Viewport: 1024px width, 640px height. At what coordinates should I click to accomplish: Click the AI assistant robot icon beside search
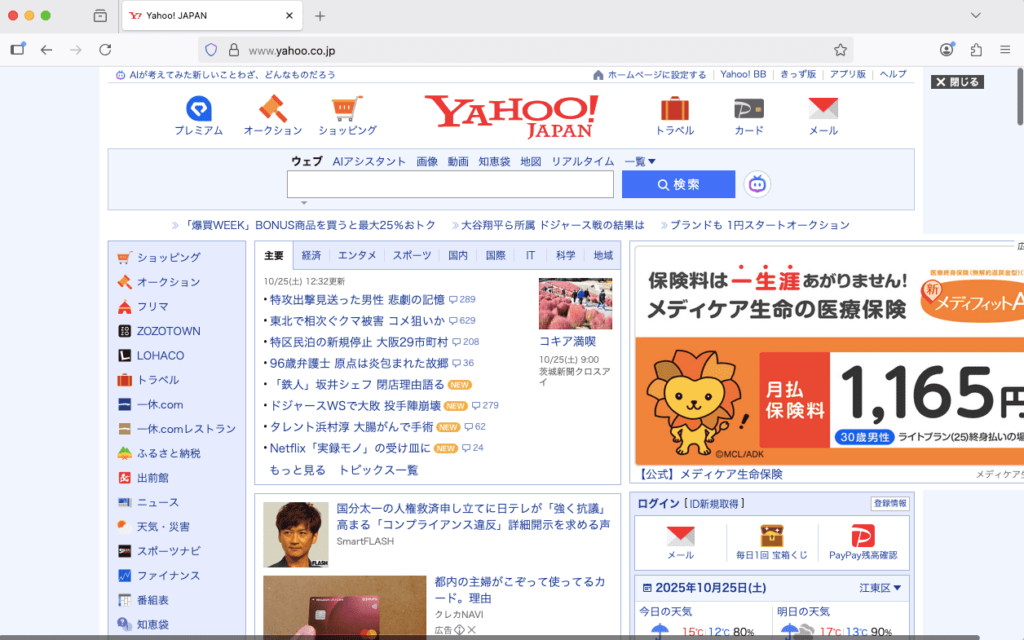[757, 185]
